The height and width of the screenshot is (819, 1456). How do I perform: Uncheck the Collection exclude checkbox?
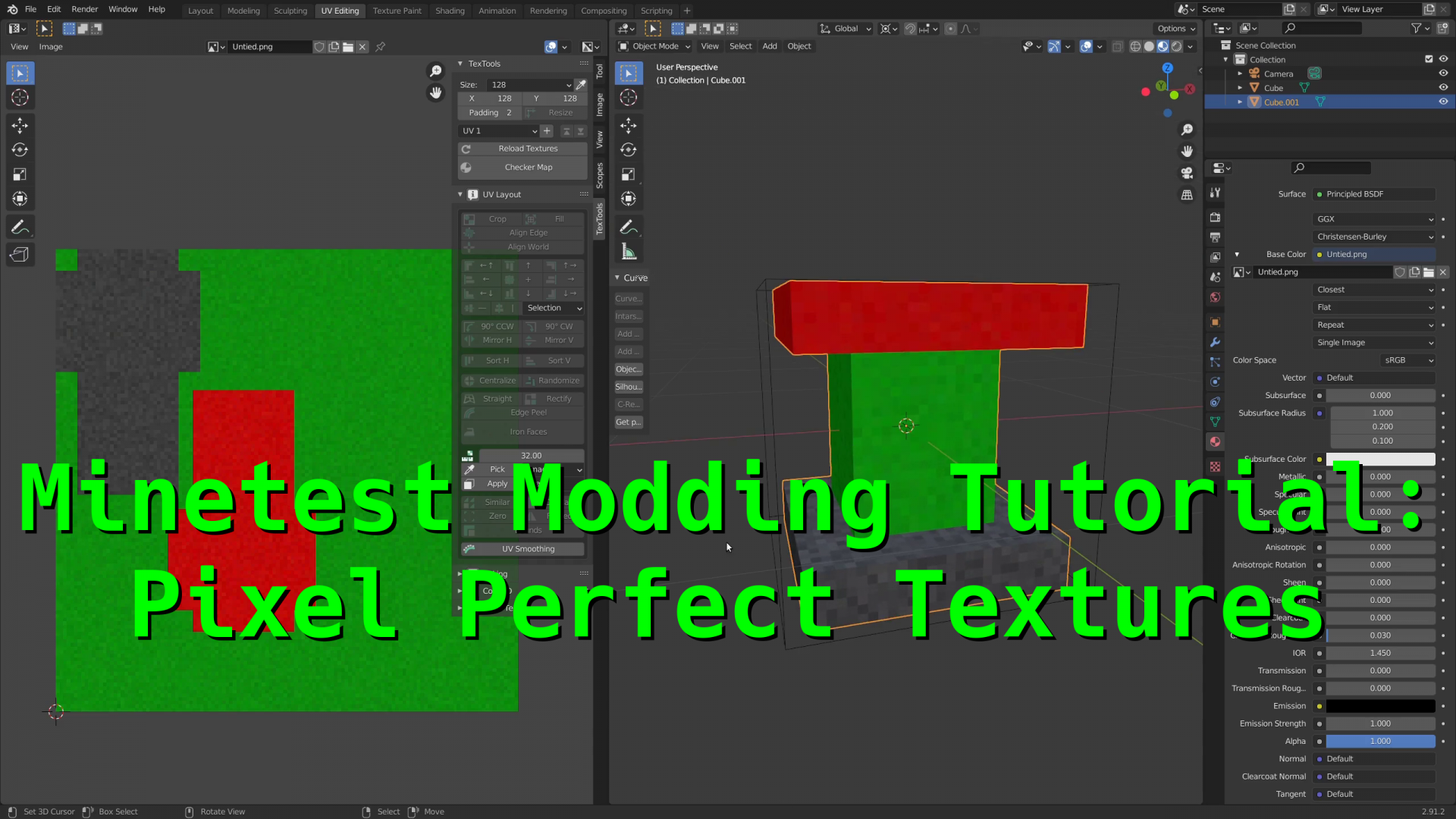coord(1429,59)
